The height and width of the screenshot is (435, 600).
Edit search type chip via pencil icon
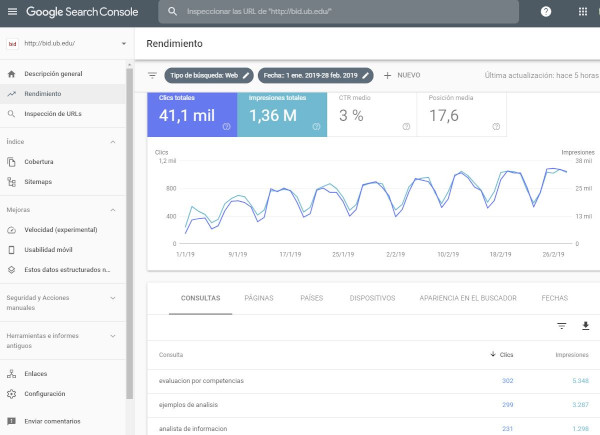click(246, 75)
